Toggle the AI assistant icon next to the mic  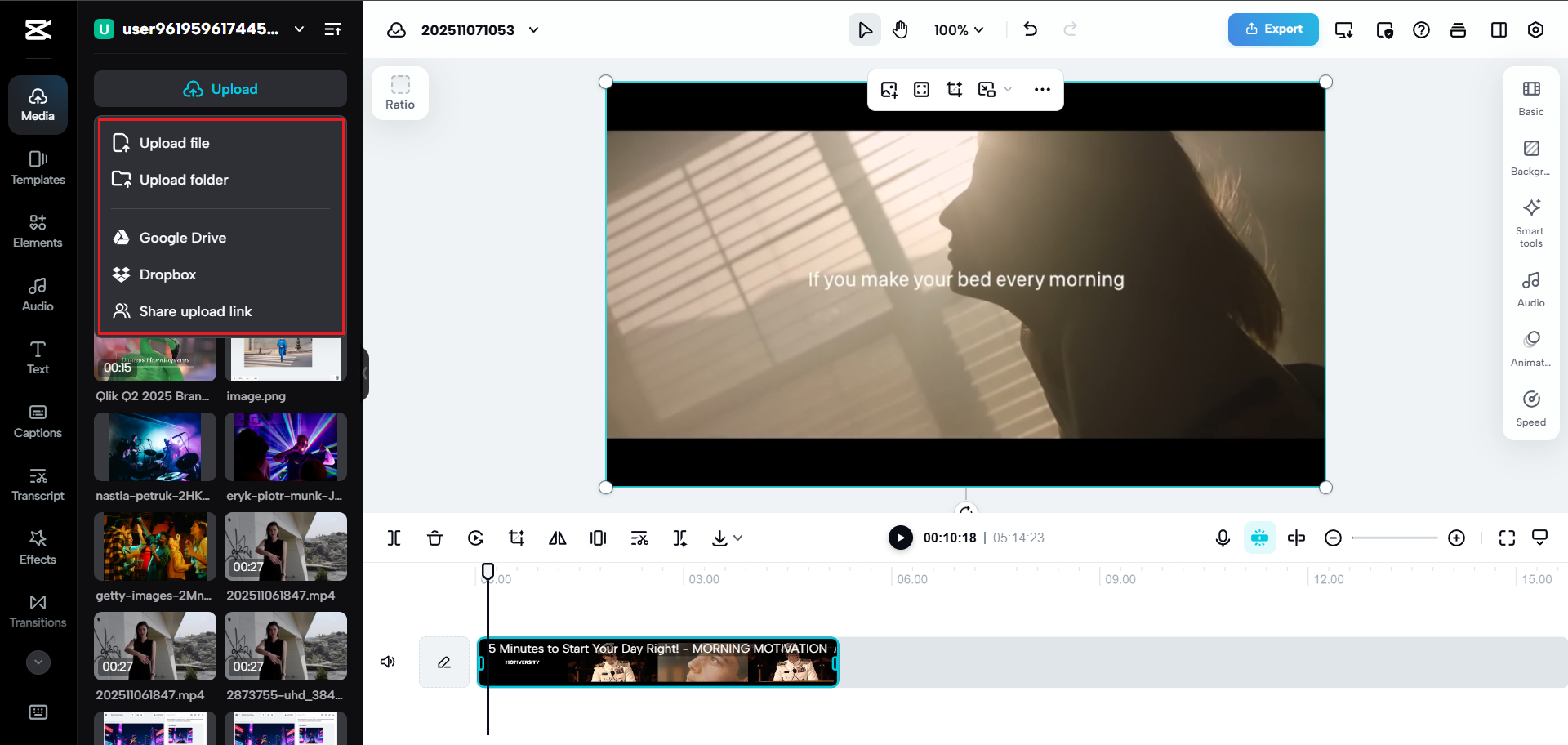1259,538
